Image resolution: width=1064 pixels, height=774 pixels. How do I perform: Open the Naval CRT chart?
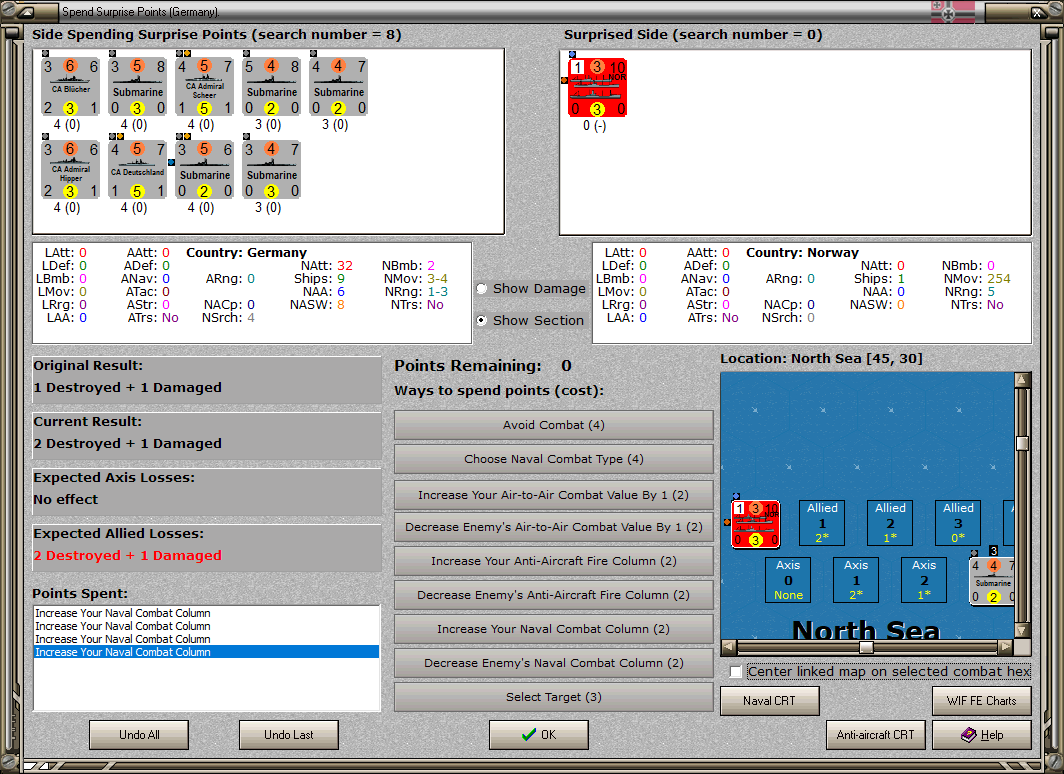point(770,701)
